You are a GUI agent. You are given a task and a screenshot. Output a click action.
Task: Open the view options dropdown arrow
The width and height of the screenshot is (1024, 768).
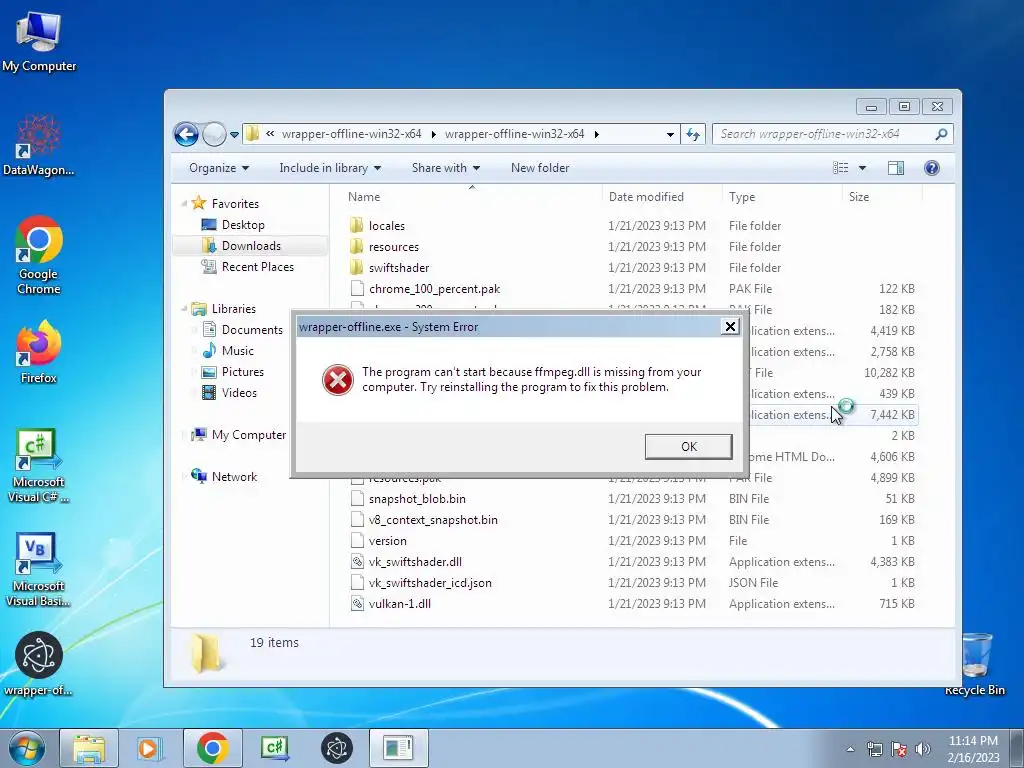click(x=862, y=168)
